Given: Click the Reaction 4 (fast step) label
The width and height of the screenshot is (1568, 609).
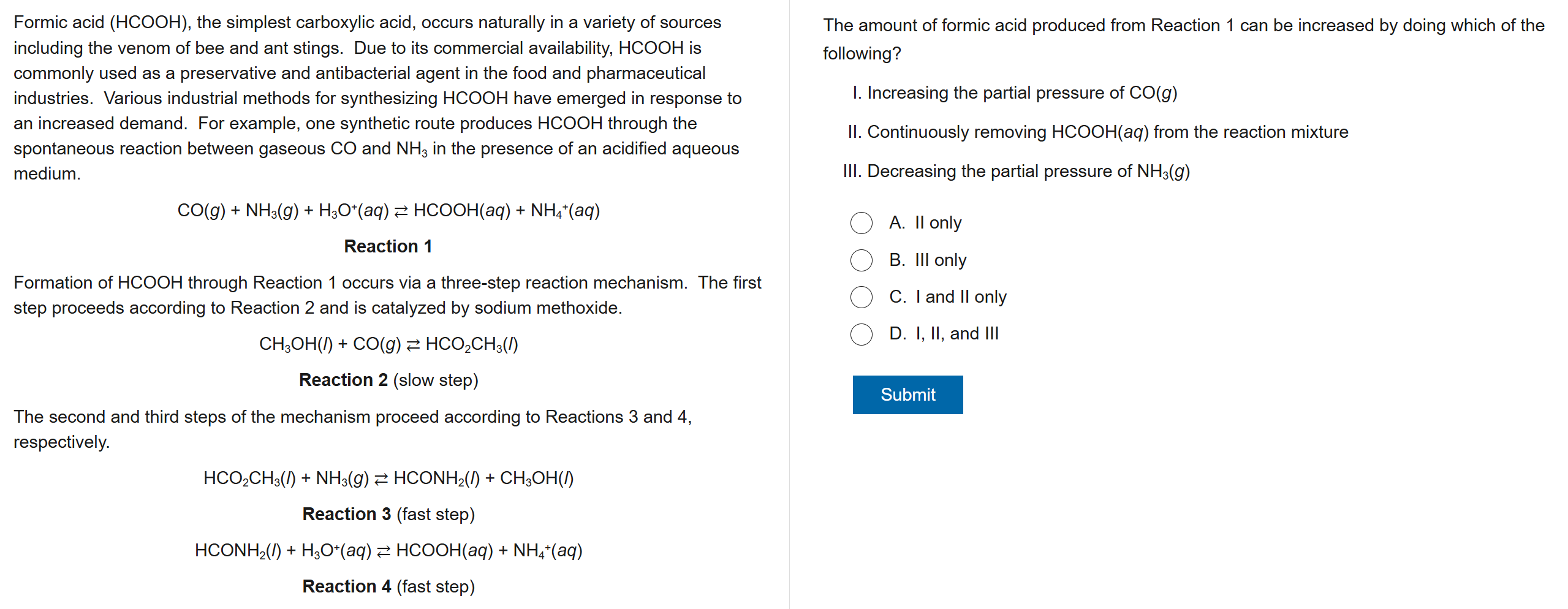Looking at the screenshot, I should [388, 587].
